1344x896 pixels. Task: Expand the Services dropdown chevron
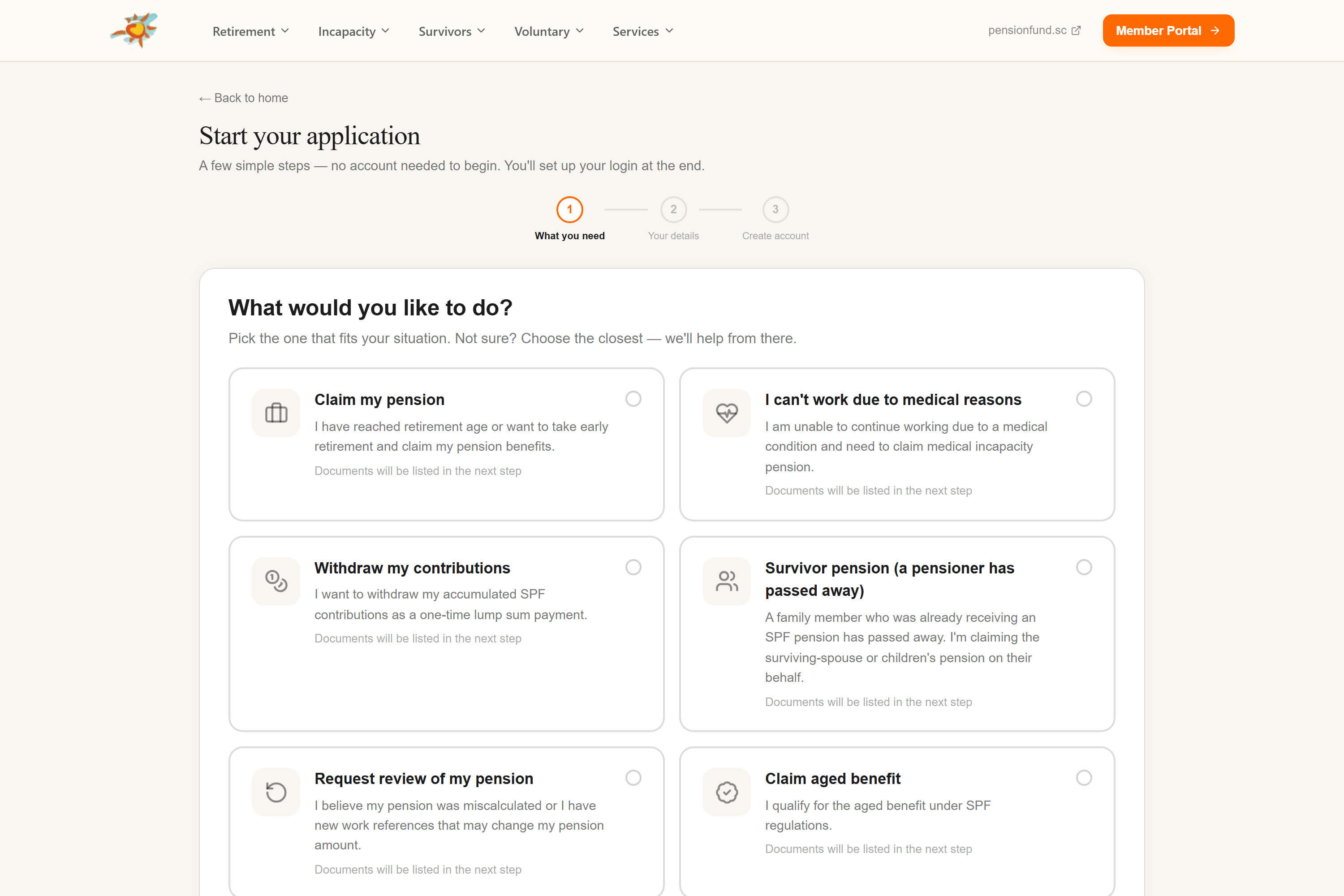[x=668, y=31]
